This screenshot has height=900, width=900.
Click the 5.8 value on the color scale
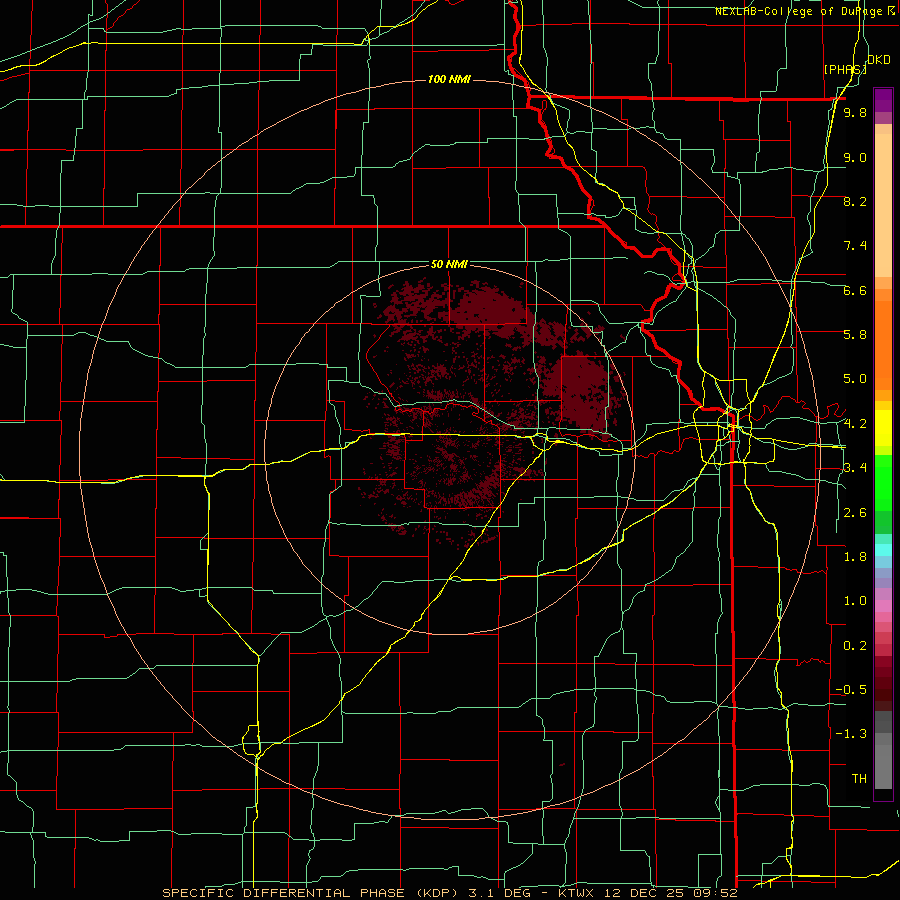[855, 335]
